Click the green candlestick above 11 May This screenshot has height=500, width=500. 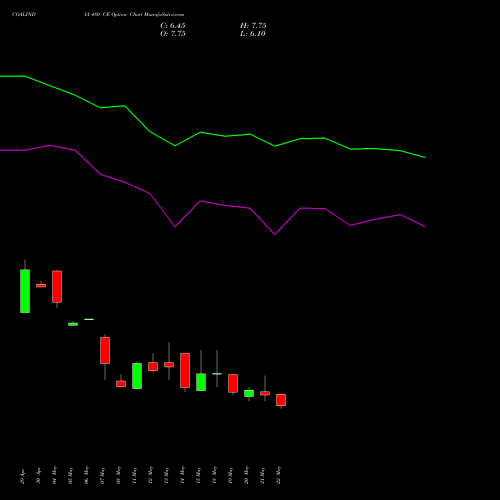pyautogui.click(x=137, y=376)
